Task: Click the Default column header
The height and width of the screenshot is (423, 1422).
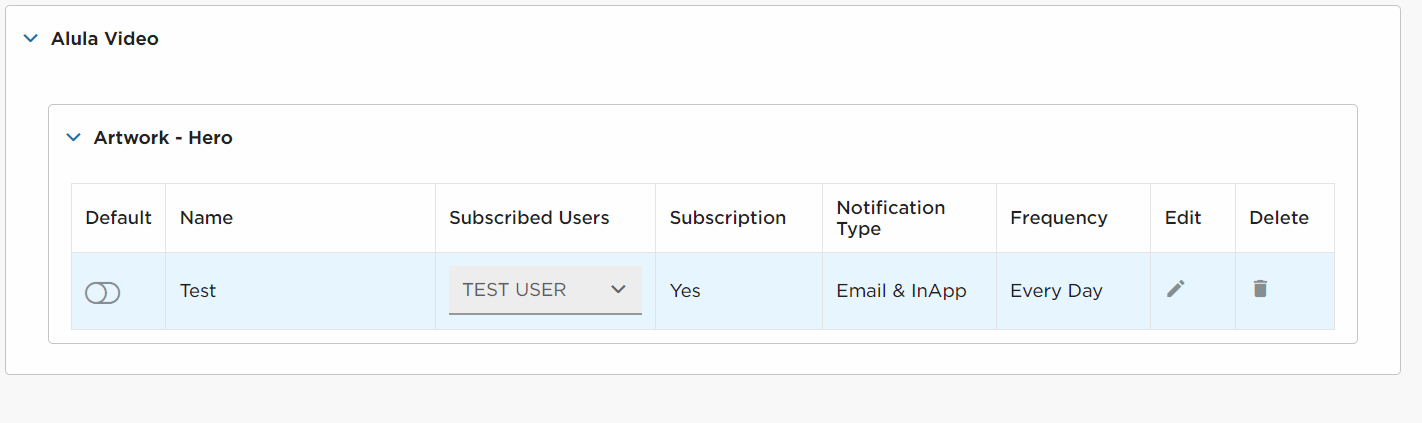Action: (119, 218)
